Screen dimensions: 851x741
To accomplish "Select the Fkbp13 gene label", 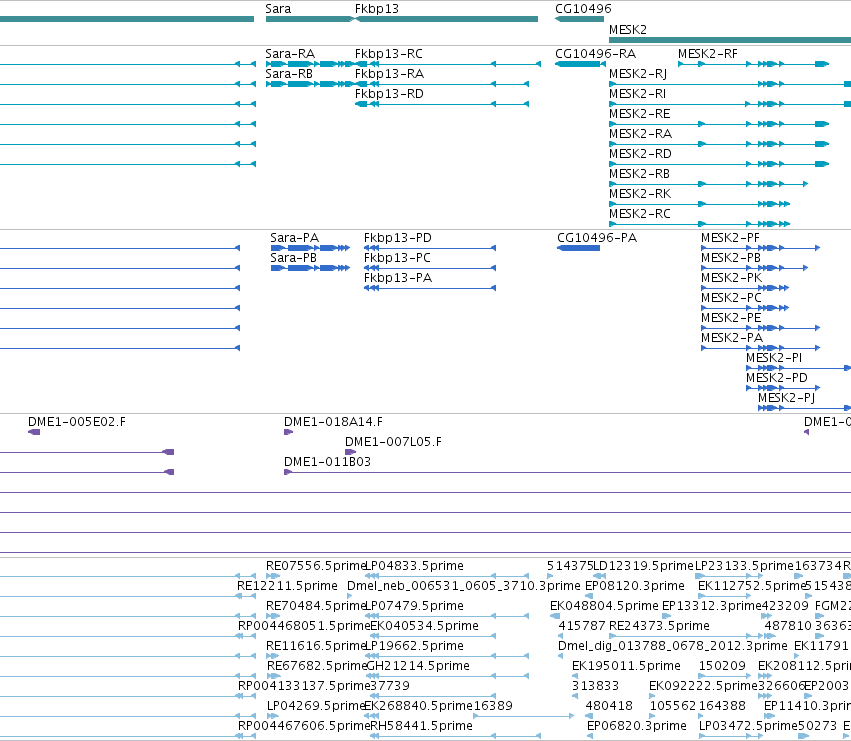I will tap(377, 9).
